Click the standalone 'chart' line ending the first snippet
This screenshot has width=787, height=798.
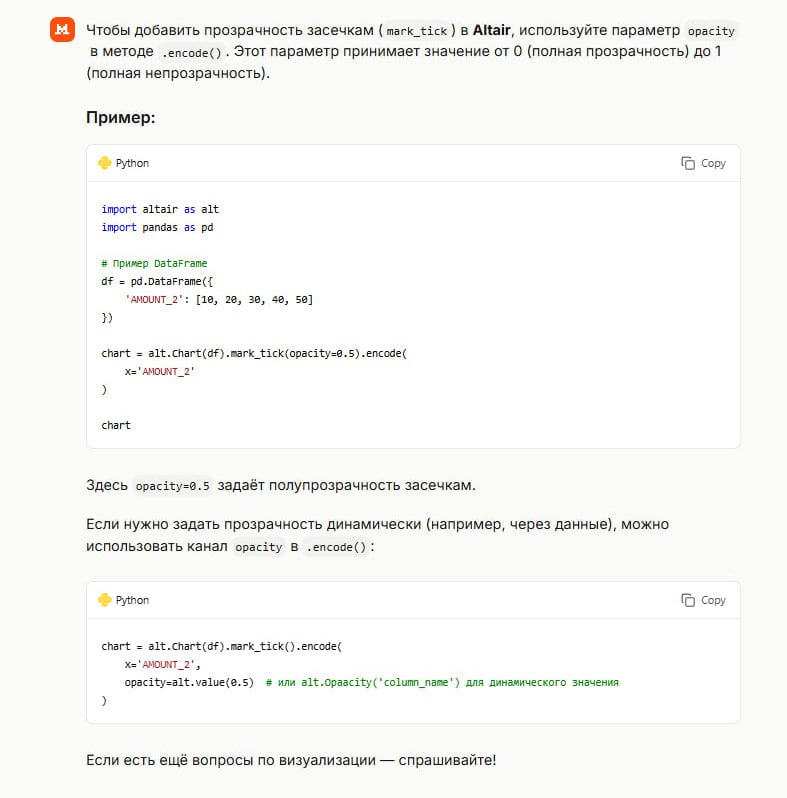pos(116,425)
